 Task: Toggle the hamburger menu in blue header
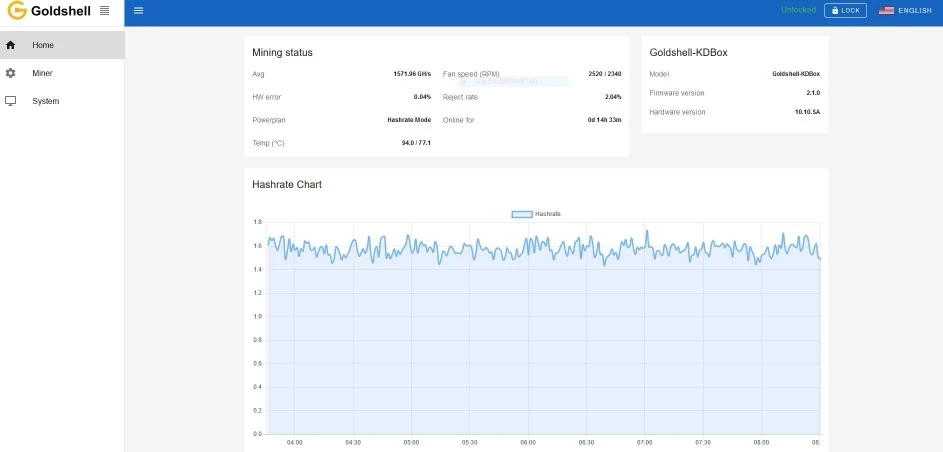tap(139, 10)
